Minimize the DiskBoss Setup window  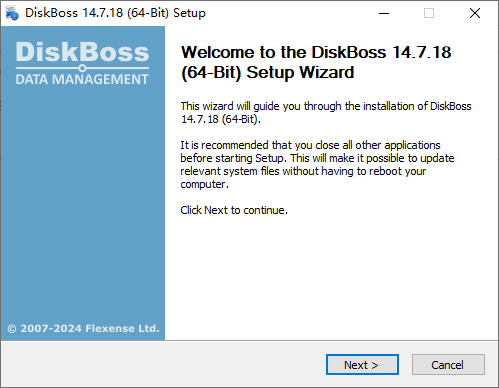pyautogui.click(x=384, y=13)
